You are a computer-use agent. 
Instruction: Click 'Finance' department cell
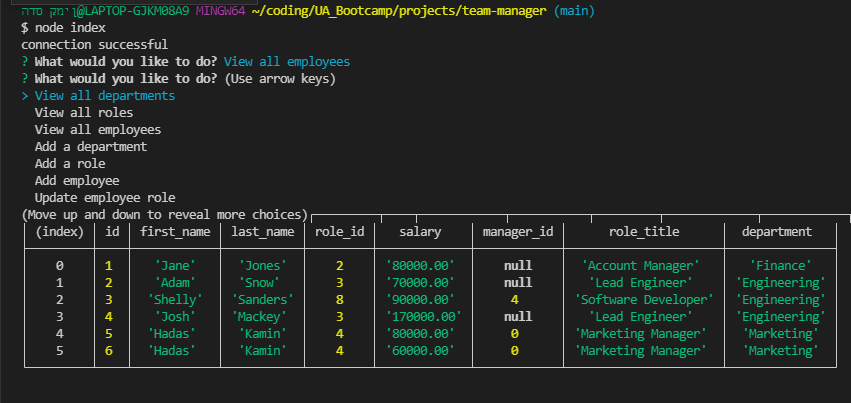(x=780, y=266)
